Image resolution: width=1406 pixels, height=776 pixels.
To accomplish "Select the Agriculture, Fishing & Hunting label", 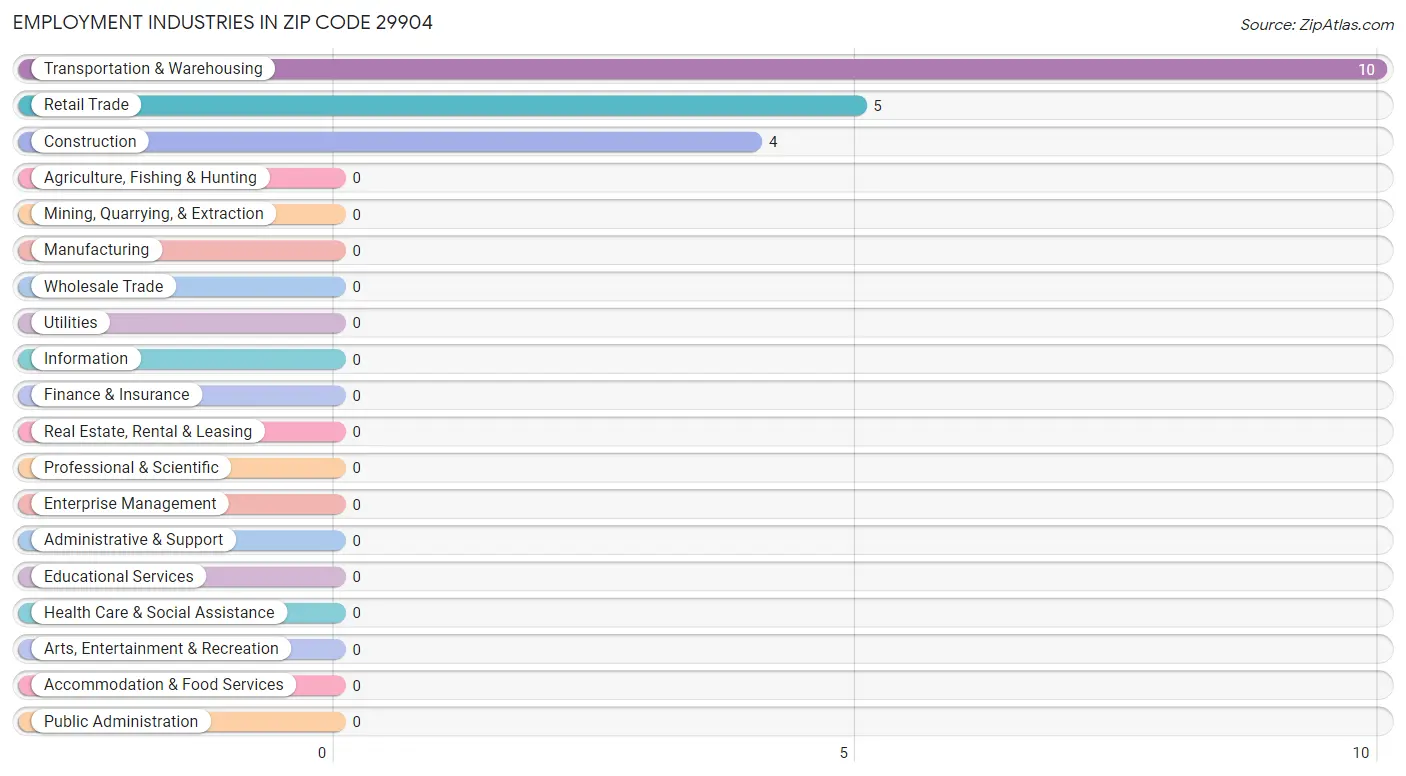I will click(x=150, y=178).
